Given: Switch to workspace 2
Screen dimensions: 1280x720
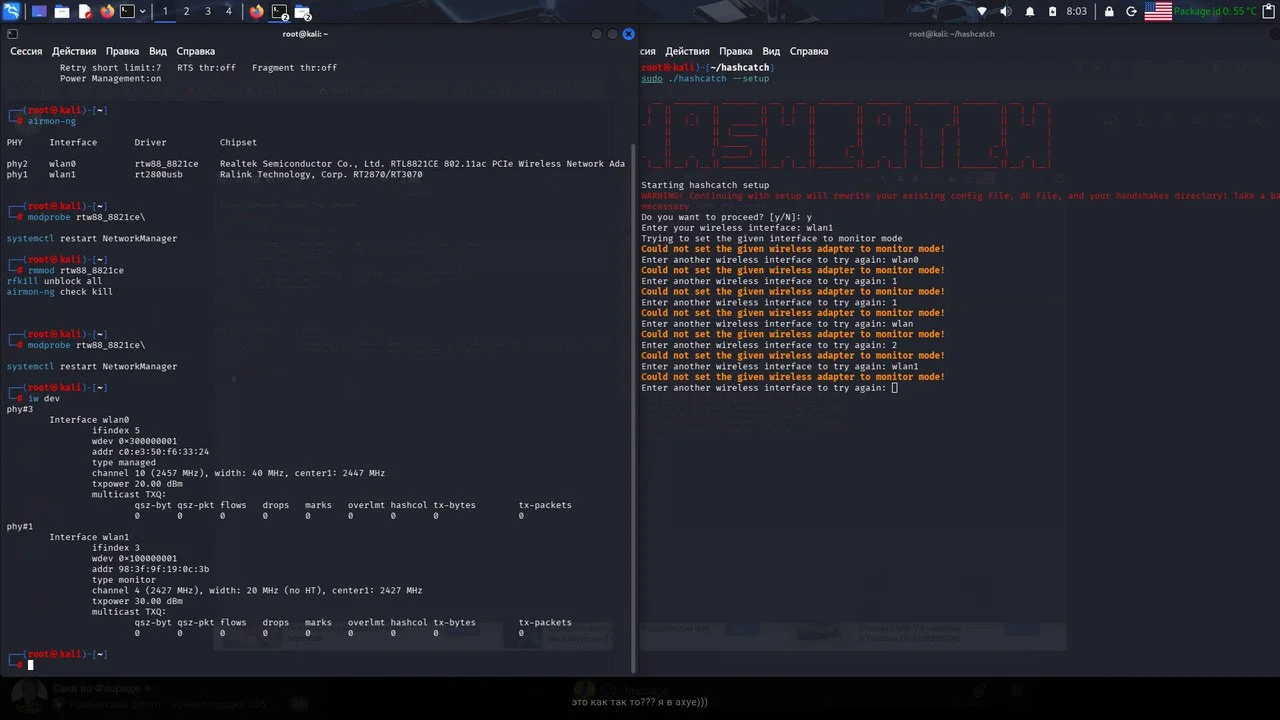Looking at the screenshot, I should 186,11.
